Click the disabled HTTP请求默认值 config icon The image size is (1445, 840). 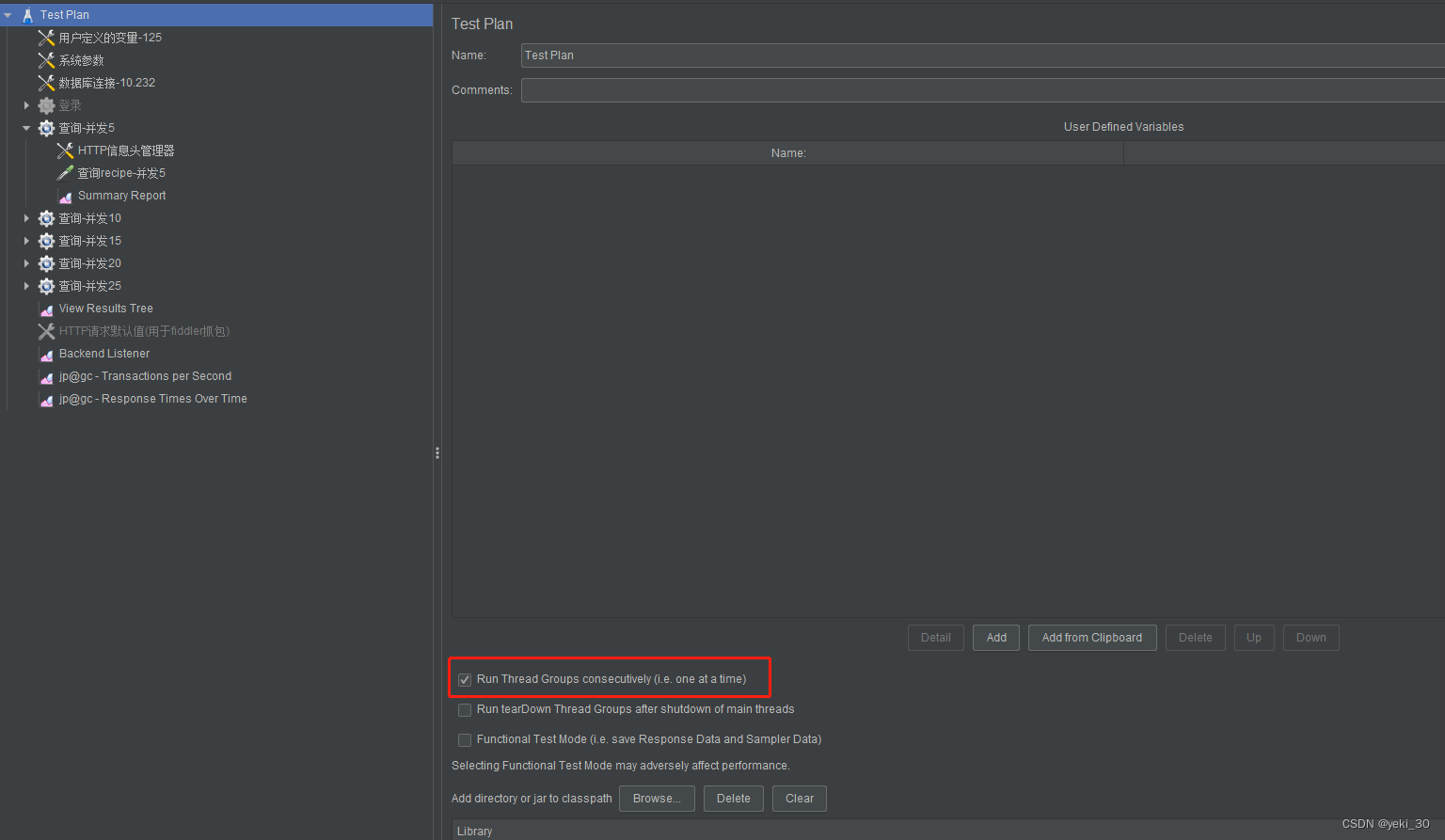click(x=46, y=331)
